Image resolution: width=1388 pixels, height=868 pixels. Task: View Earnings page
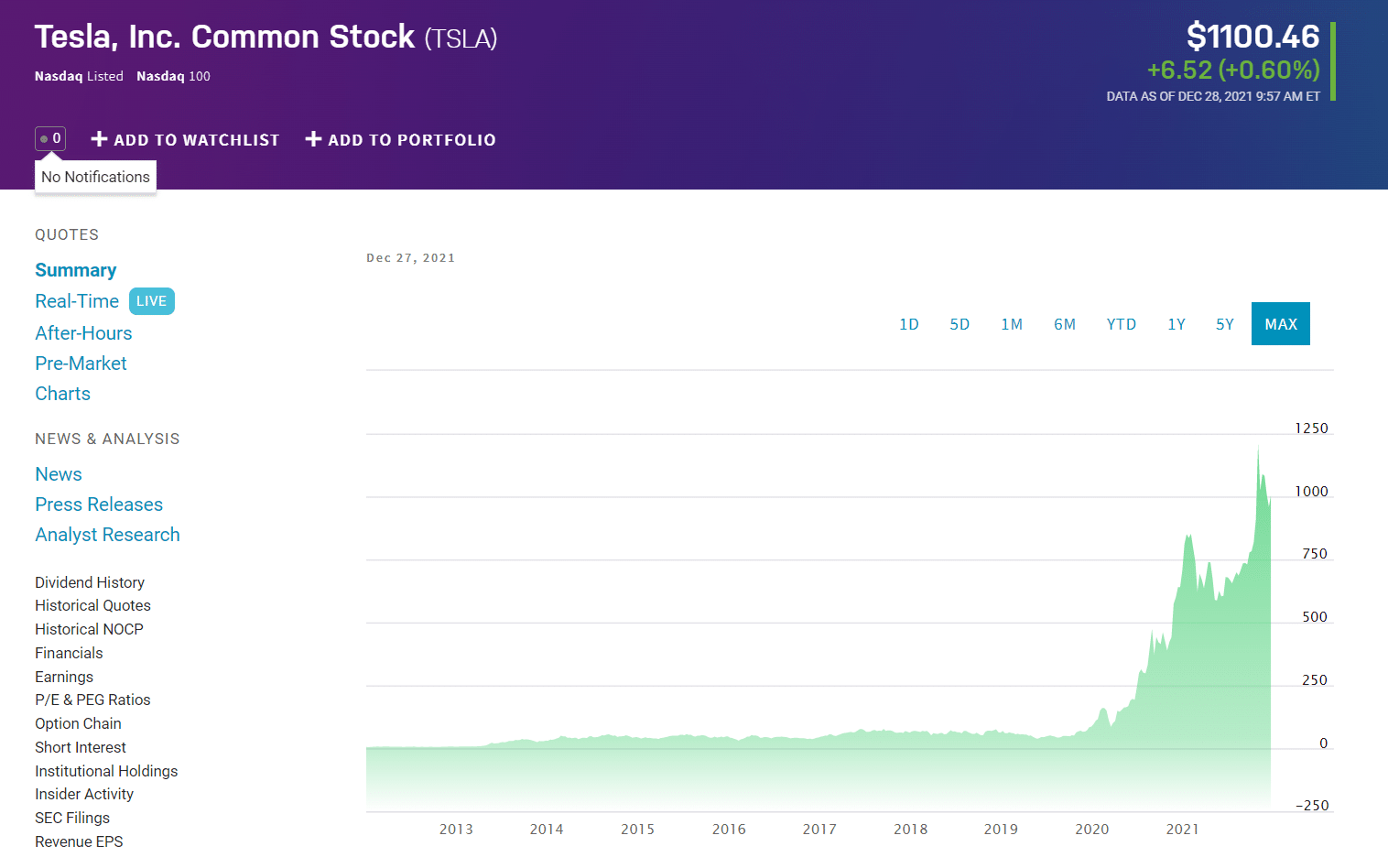[64, 677]
